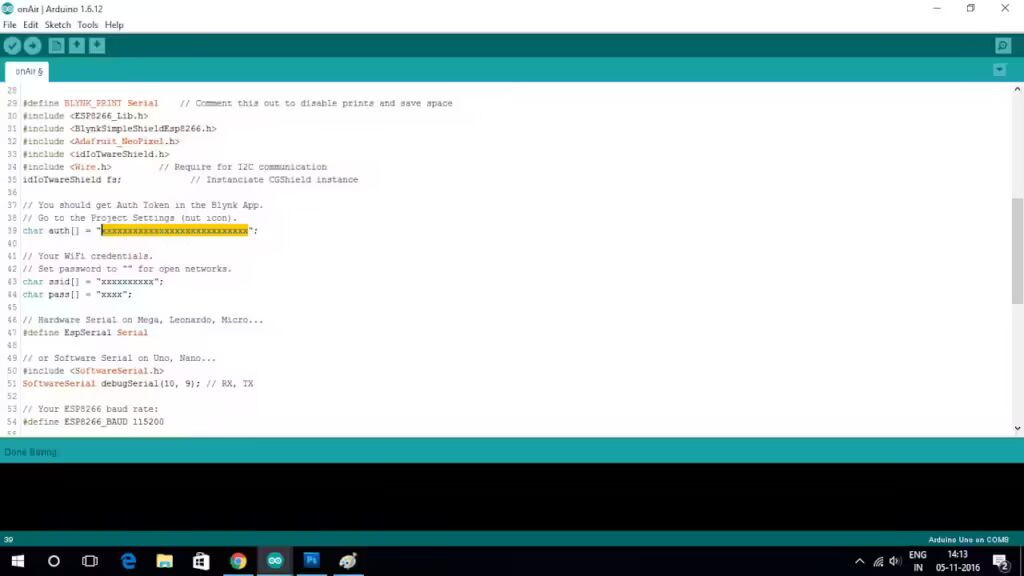Open the Action Center notification icon
The image size is (1024, 576).
(x=1001, y=561)
